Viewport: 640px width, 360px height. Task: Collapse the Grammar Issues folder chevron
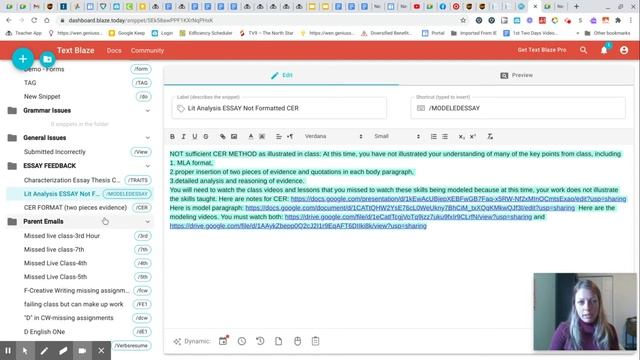[x=148, y=111]
